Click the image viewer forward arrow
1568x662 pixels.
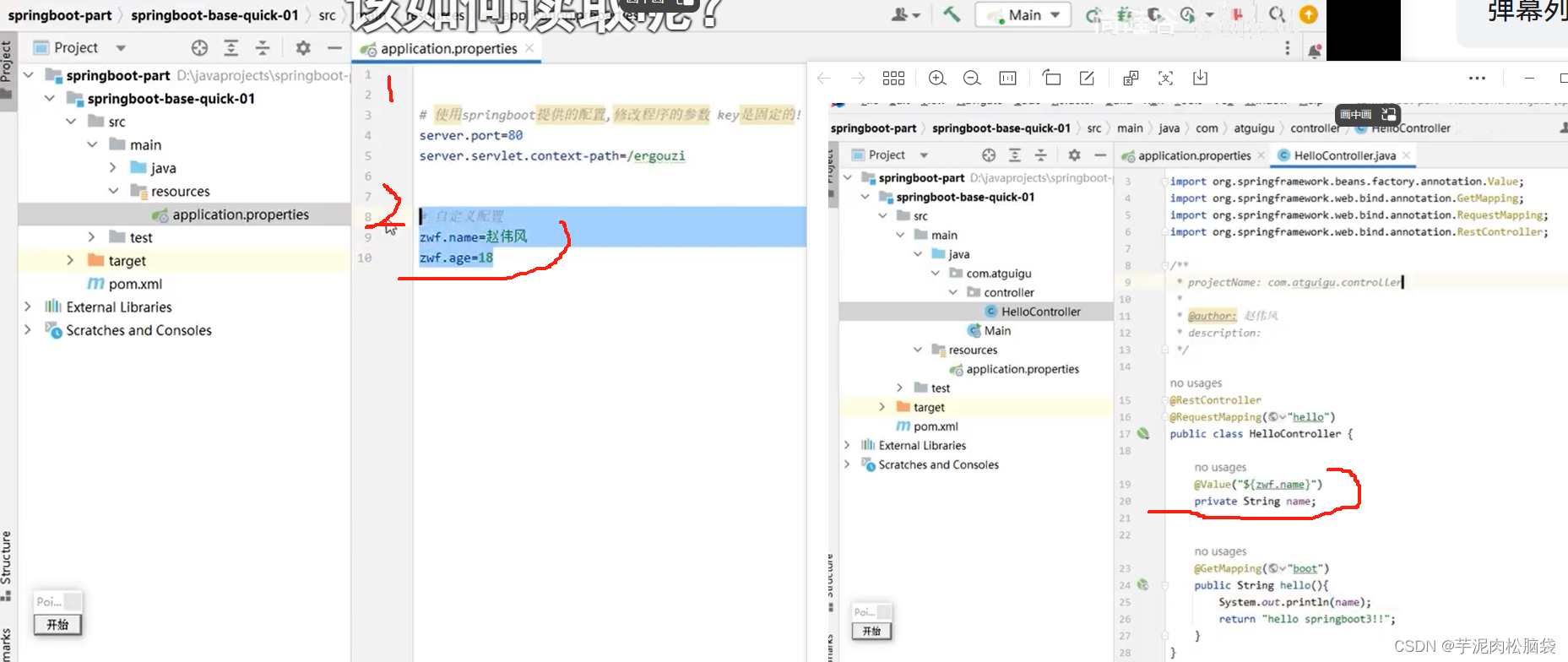click(x=859, y=78)
